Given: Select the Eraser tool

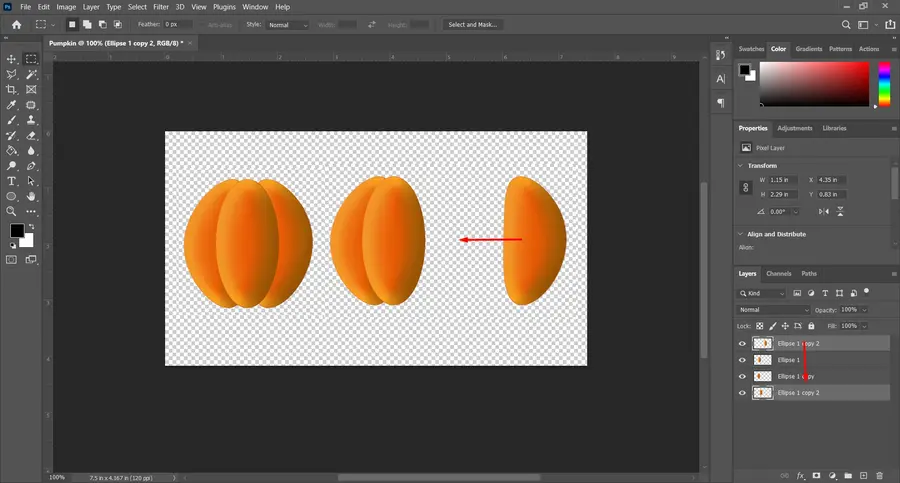Looking at the screenshot, I should click(31, 136).
